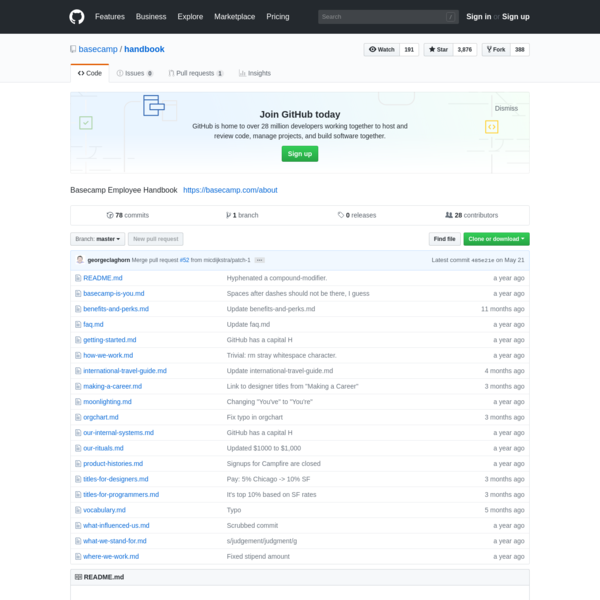Image resolution: width=600 pixels, height=600 pixels.
Task: Switch to the Issues tab
Action: point(134,73)
